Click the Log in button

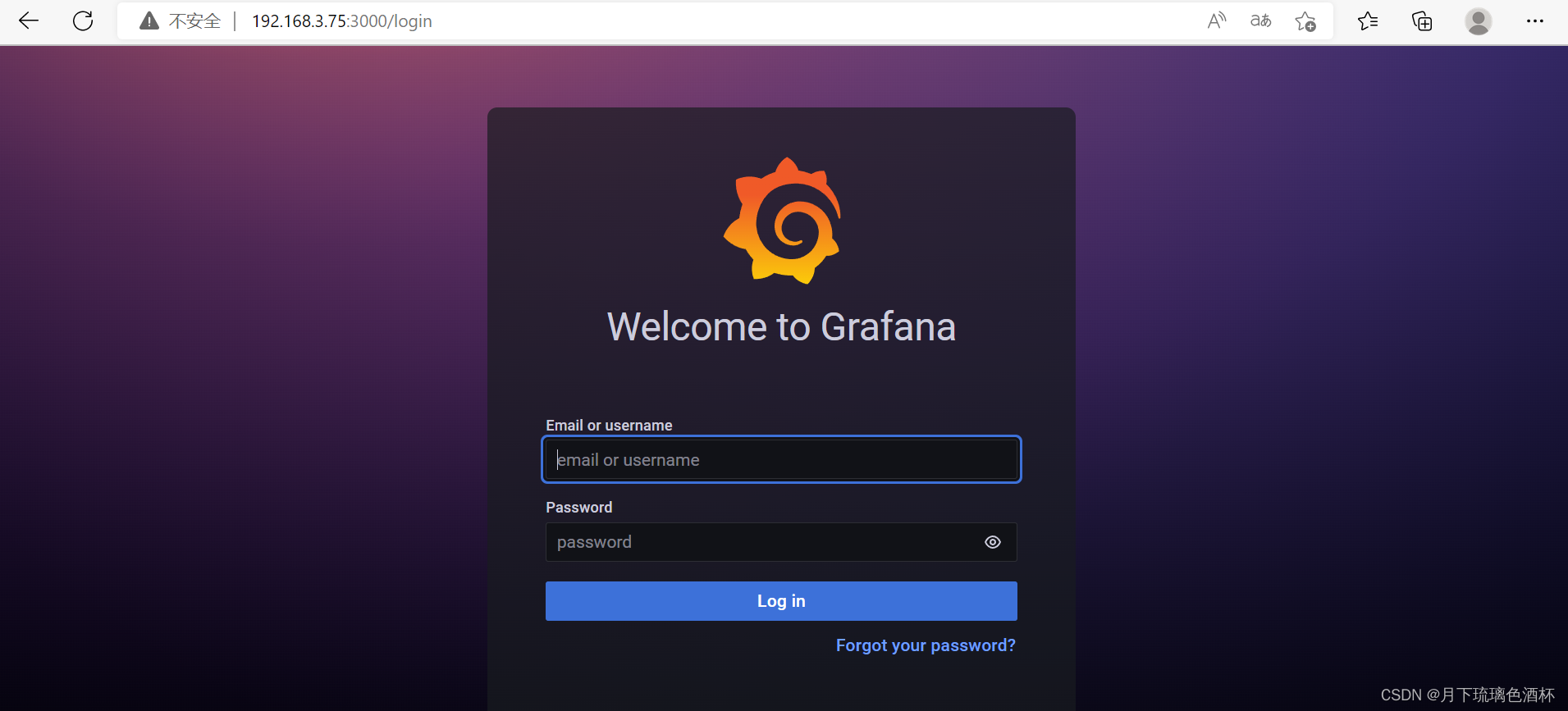click(781, 601)
